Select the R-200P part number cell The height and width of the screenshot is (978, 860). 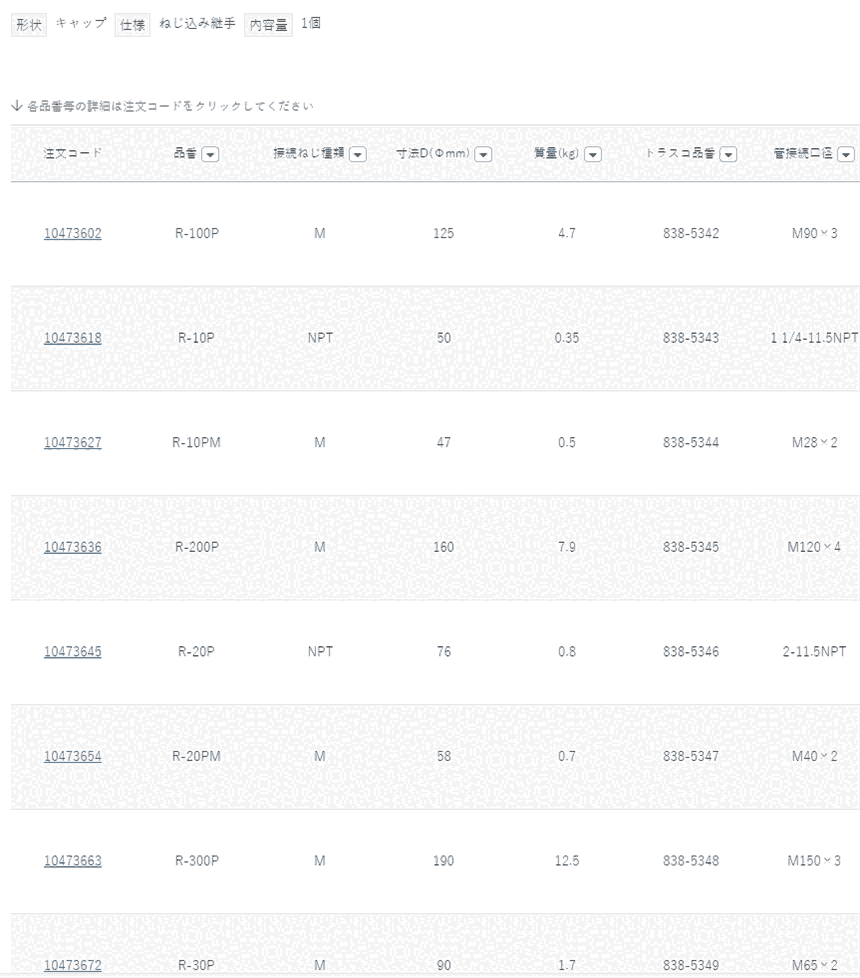coord(197,547)
